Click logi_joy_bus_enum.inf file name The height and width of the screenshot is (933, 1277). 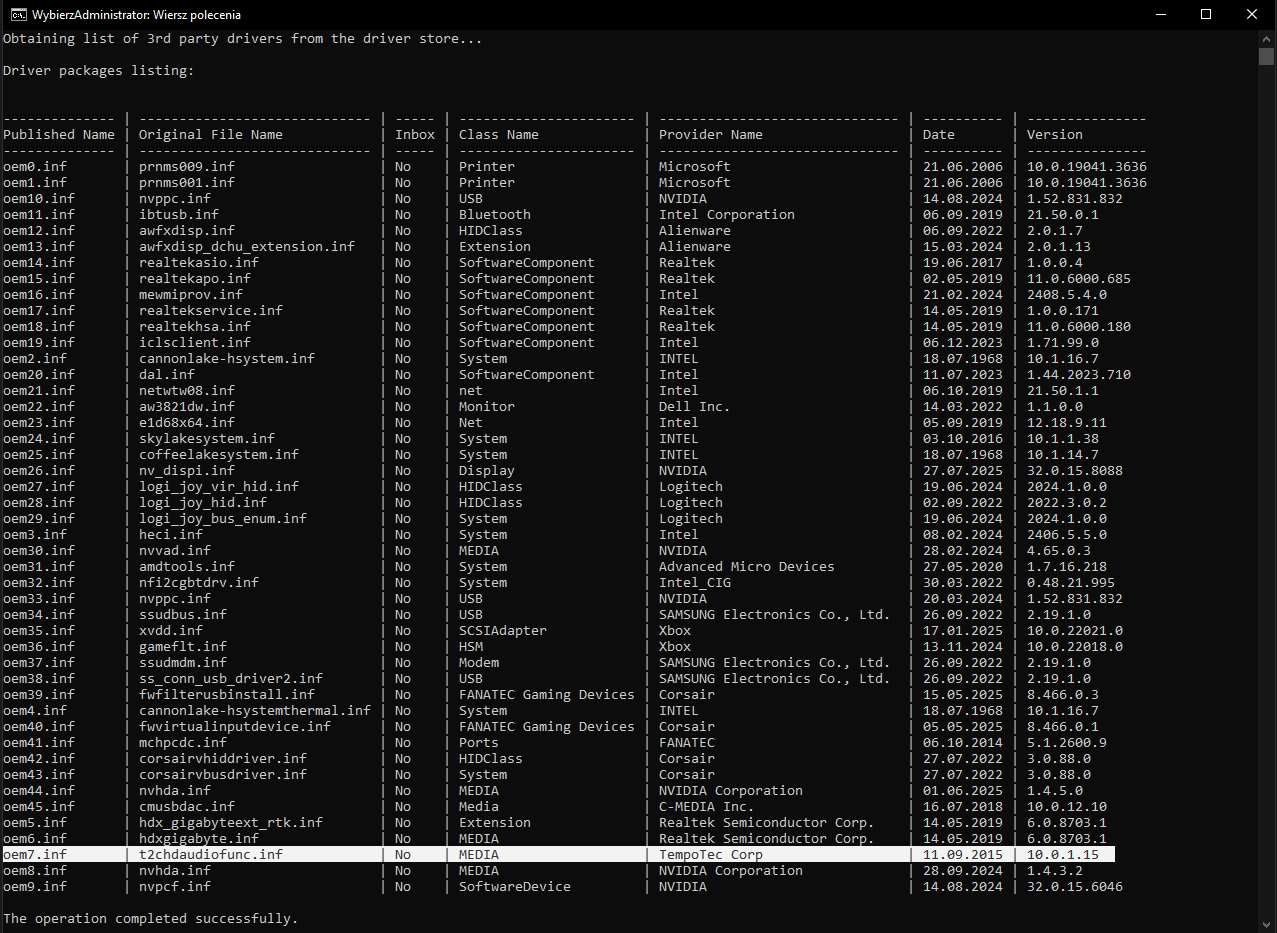223,519
